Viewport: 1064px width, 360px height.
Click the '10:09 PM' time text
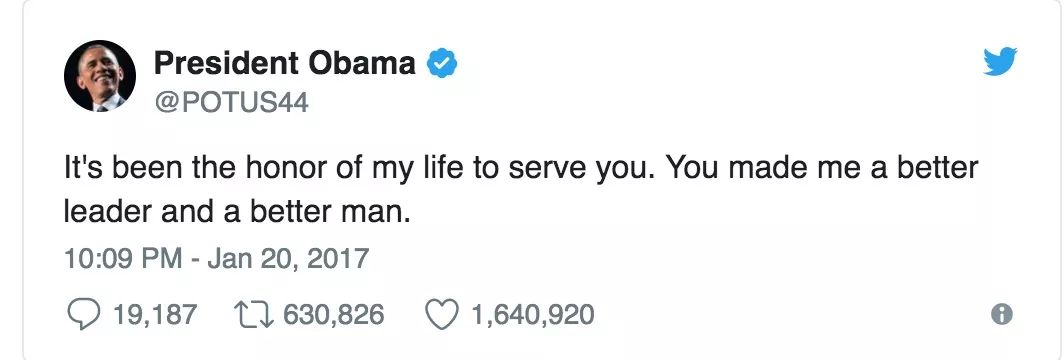123,259
